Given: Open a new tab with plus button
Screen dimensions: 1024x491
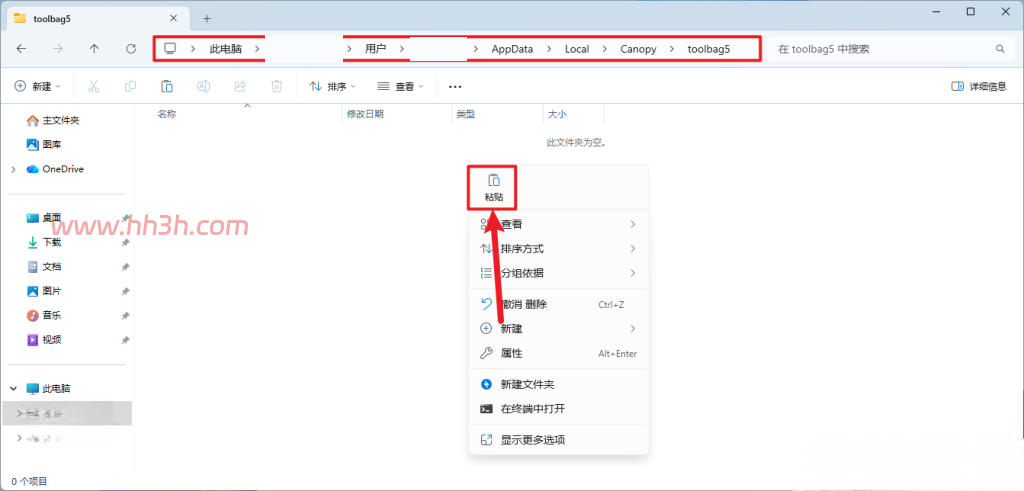Looking at the screenshot, I should (207, 18).
